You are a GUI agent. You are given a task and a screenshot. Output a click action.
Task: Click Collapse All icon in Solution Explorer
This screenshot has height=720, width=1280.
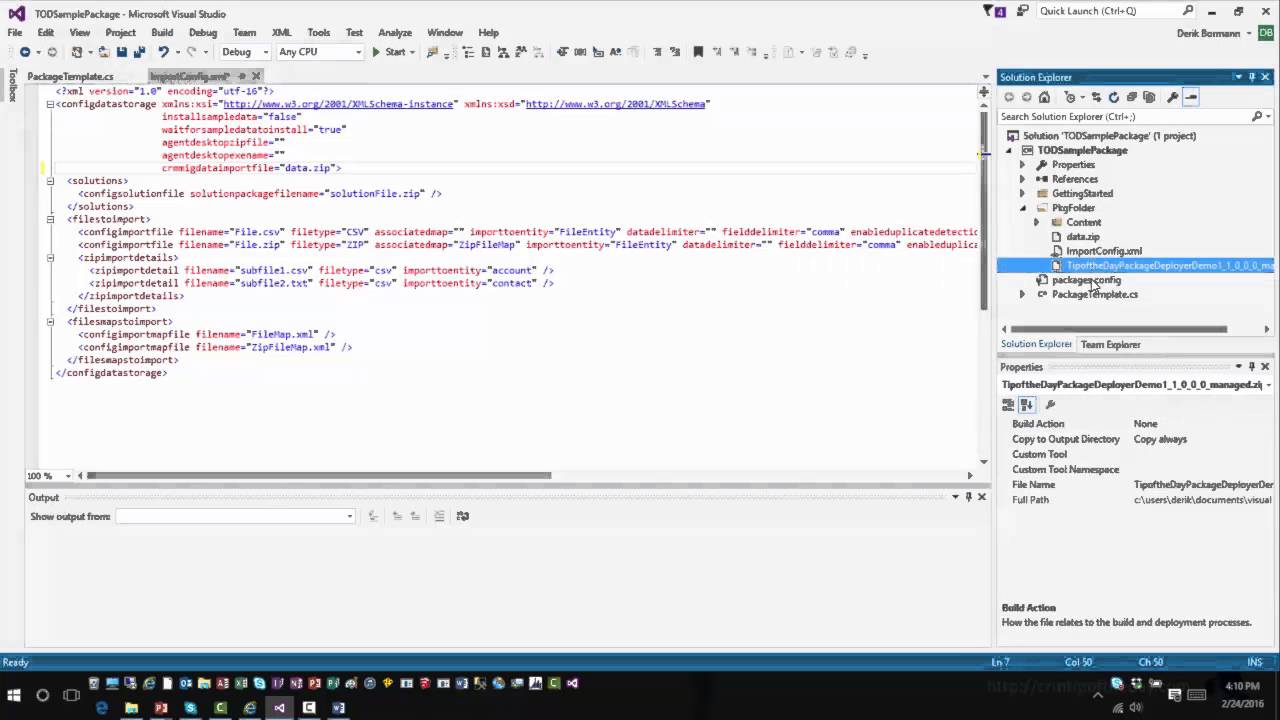[x=1132, y=97]
